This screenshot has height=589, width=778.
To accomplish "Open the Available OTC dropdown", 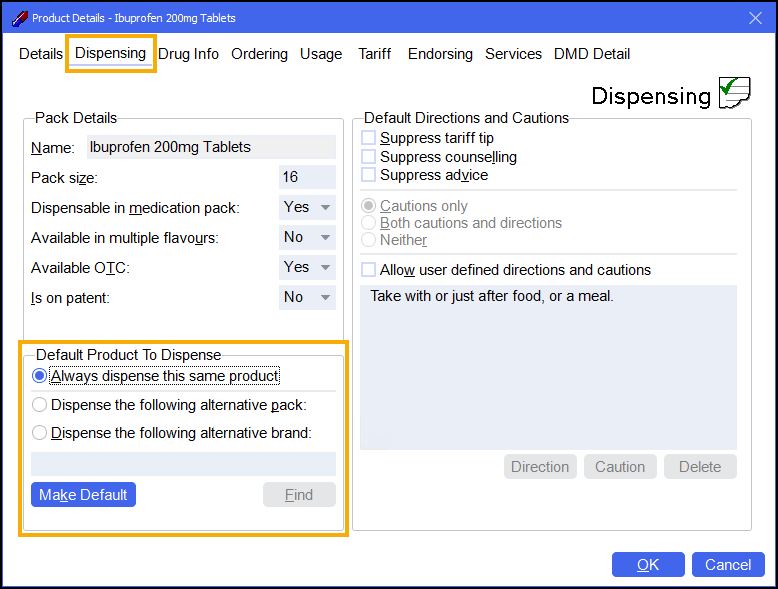I will (x=307, y=267).
